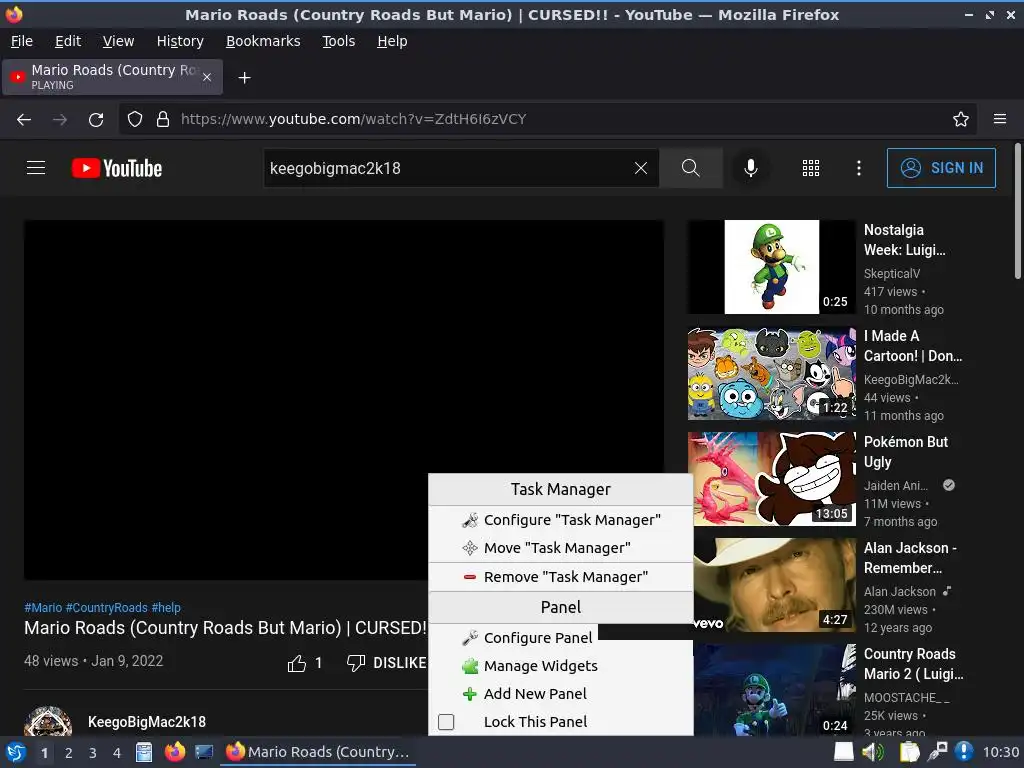Open a new browser tab

(x=244, y=78)
